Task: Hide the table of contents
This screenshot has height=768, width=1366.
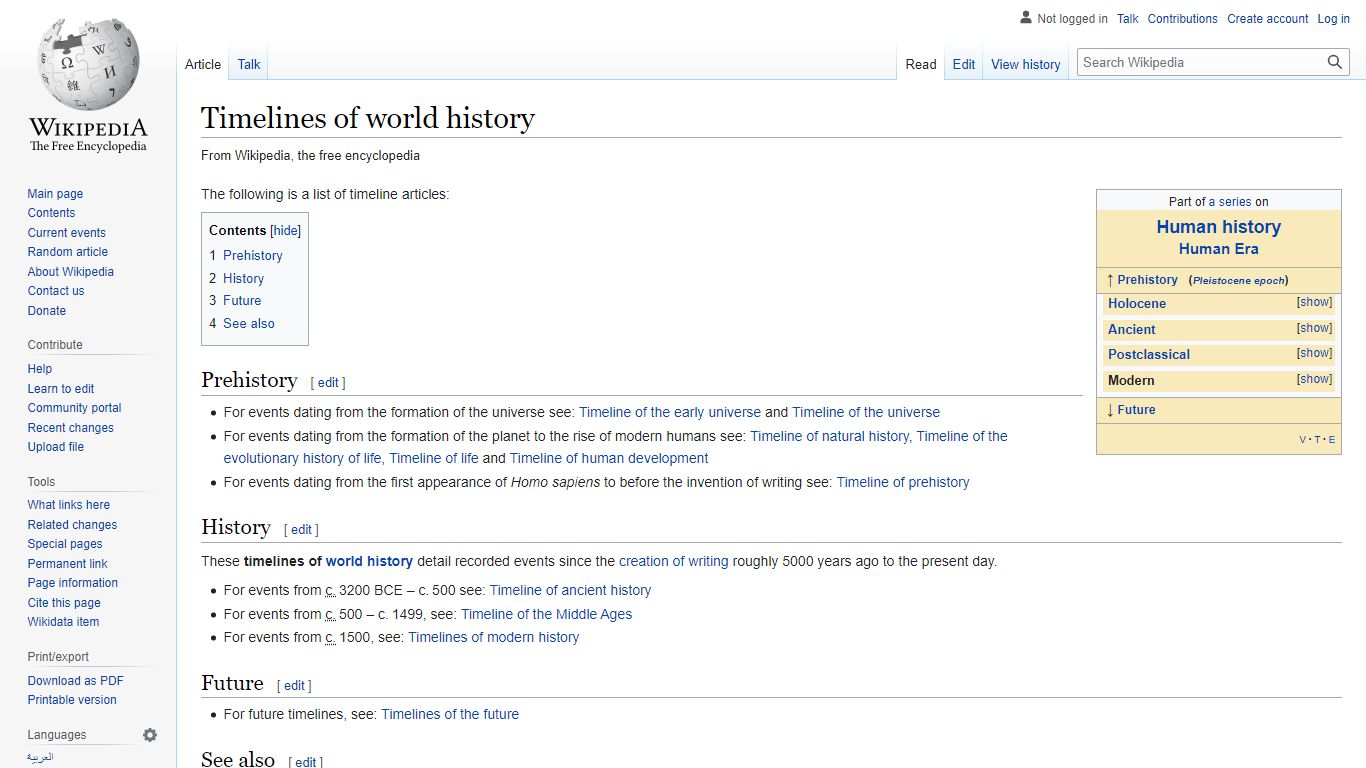Action: 286,230
